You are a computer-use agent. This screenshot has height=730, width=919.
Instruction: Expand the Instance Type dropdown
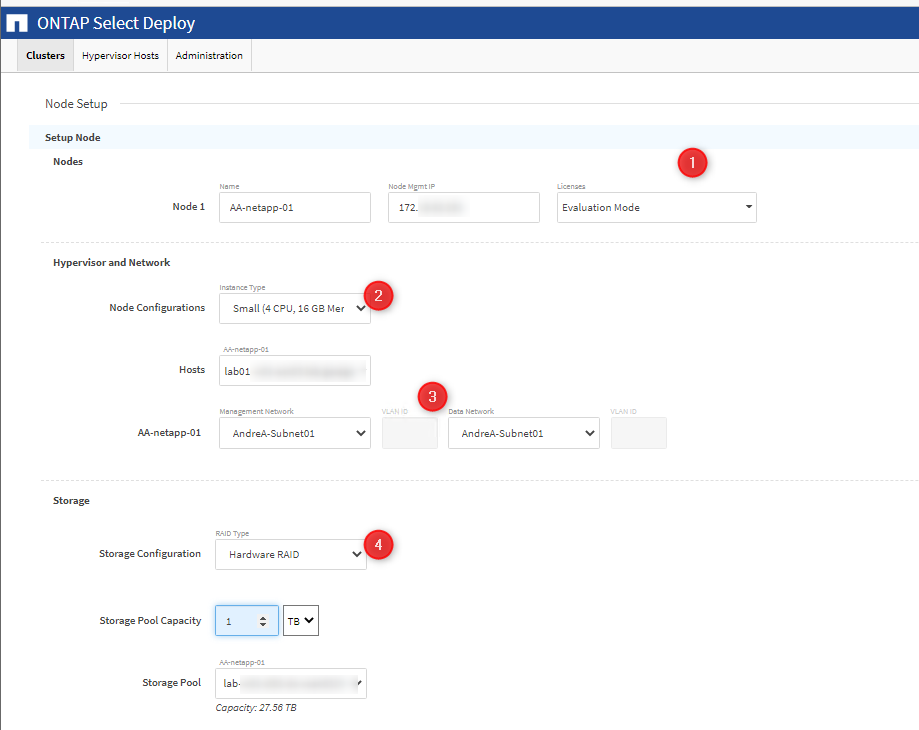click(x=294, y=309)
